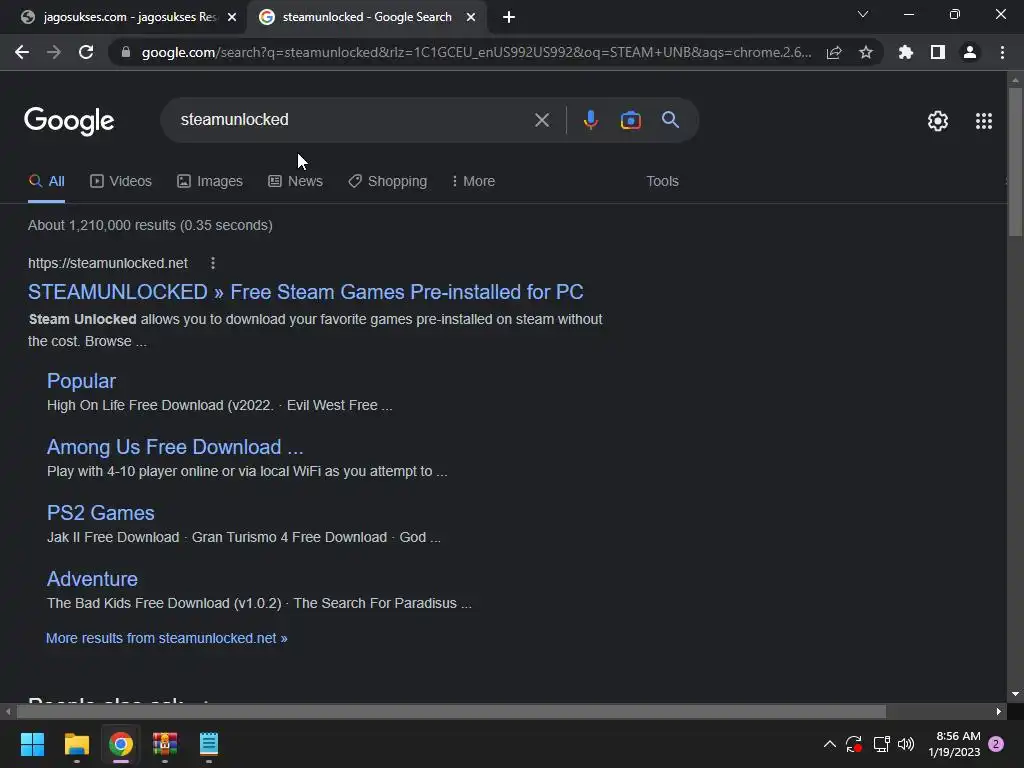This screenshot has width=1024, height=768.
Task: Open search Tools options
Action: coord(662,181)
